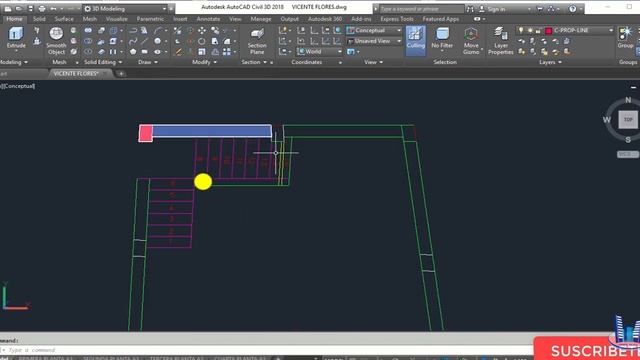The image size is (640, 360).
Task: Toggle layer freeze sun icon
Action: click(x=530, y=30)
